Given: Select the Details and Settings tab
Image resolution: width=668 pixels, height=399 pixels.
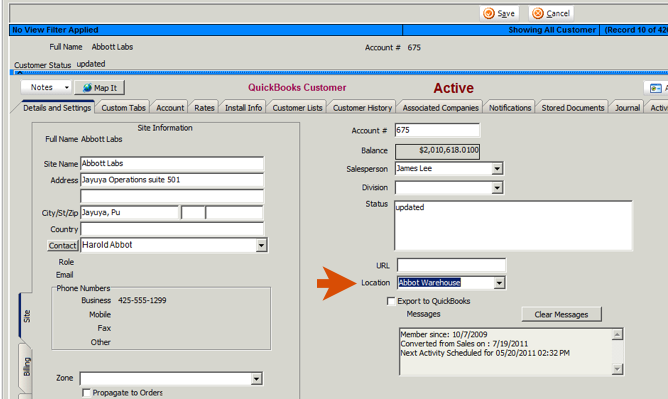Looking at the screenshot, I should point(57,107).
